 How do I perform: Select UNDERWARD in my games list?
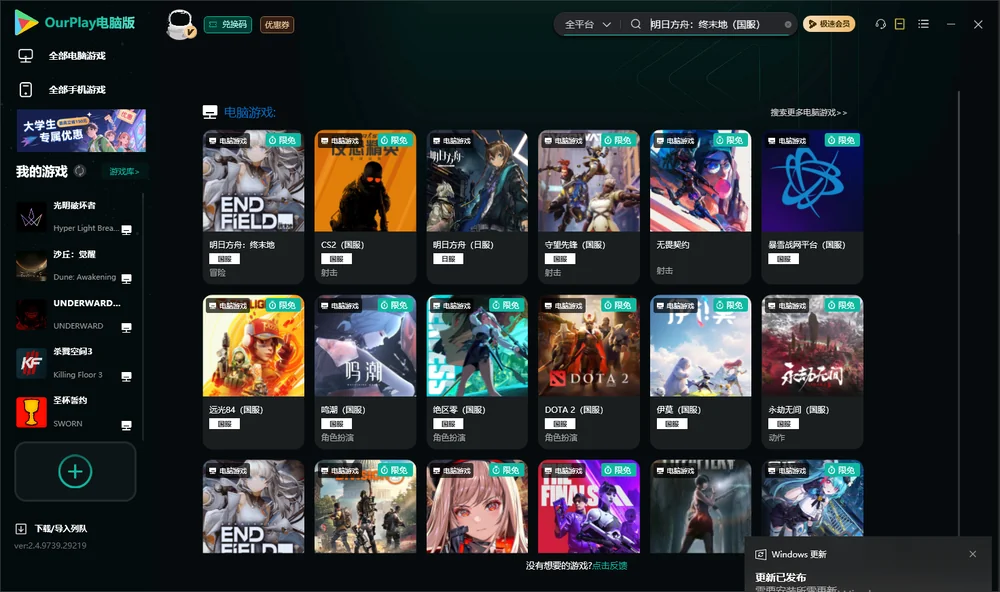(75, 314)
